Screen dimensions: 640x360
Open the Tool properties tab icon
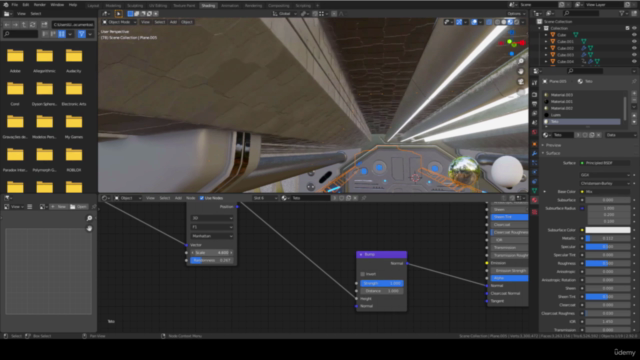coord(534,83)
